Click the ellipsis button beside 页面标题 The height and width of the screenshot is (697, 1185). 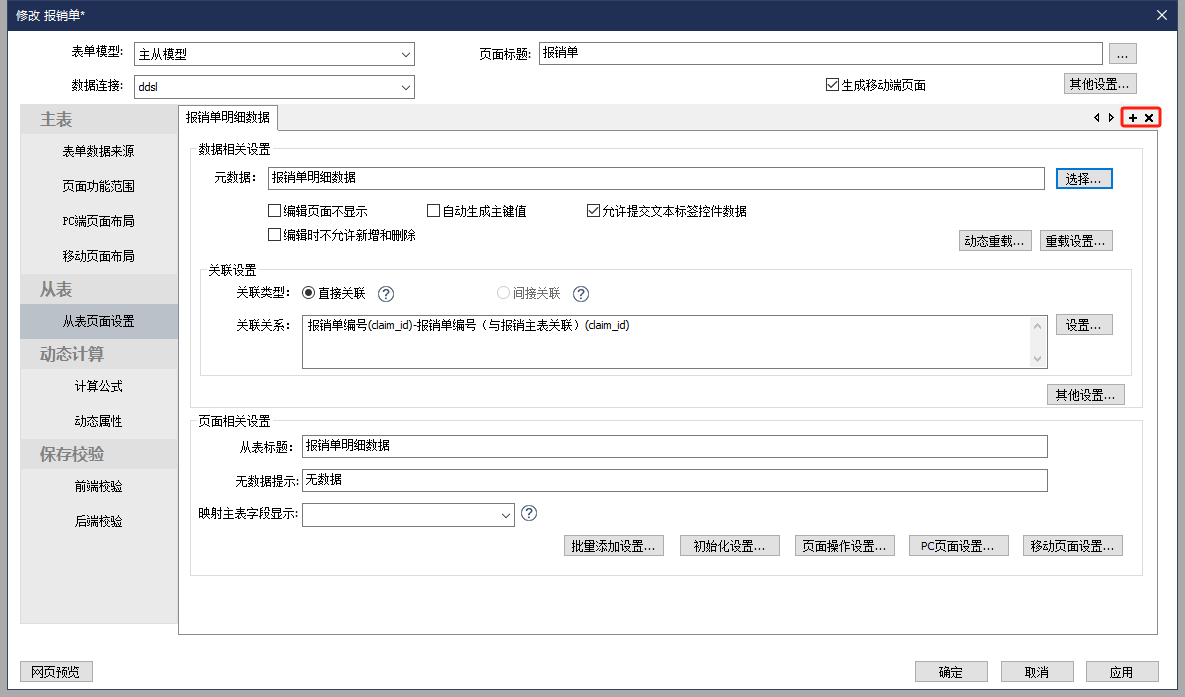point(1122,54)
